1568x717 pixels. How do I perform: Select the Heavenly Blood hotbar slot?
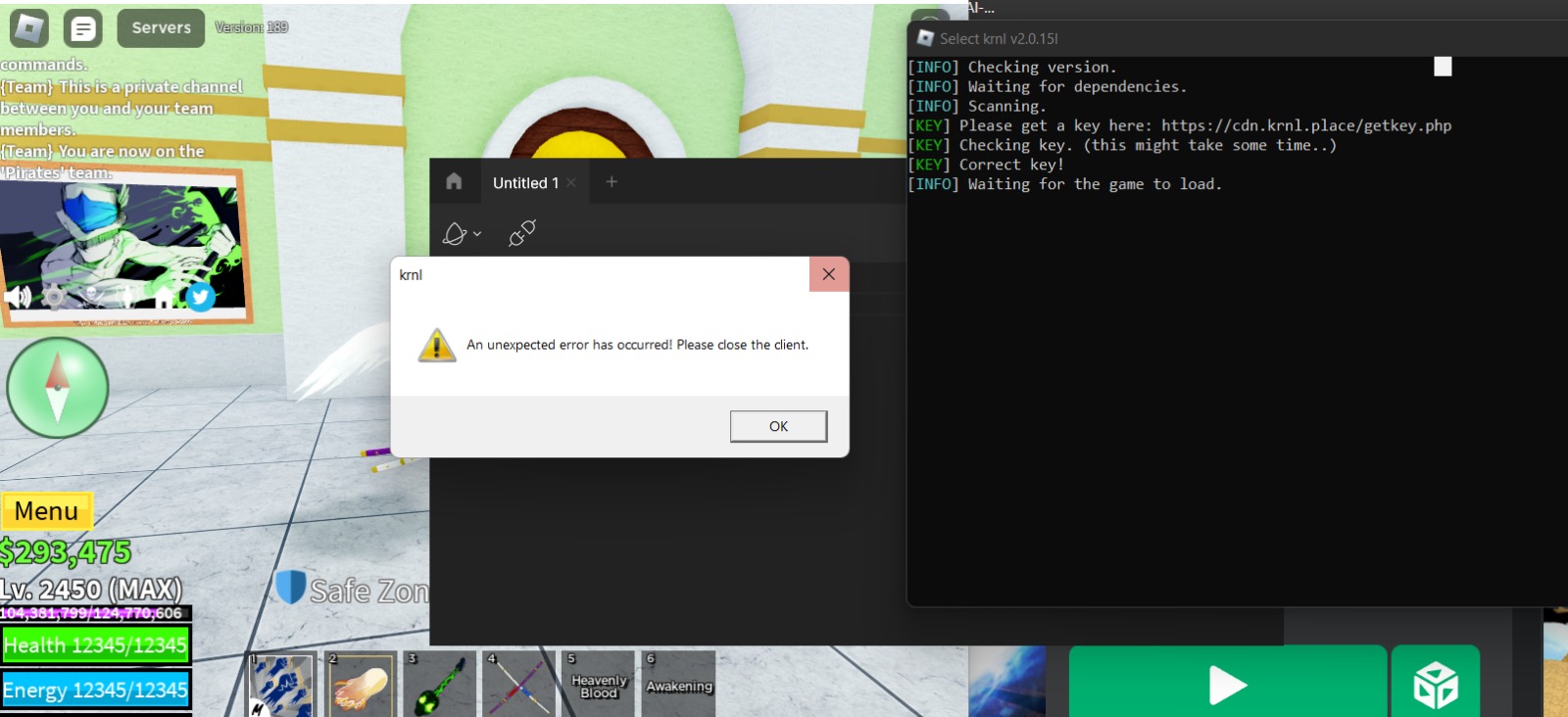pyautogui.click(x=599, y=684)
